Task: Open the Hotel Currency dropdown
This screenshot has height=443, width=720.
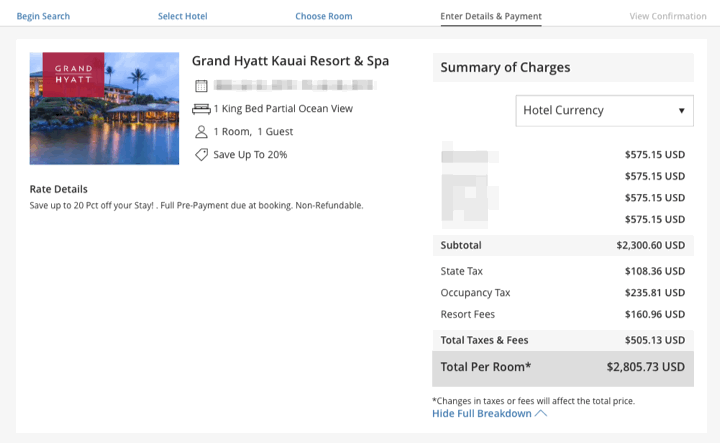Action: click(x=604, y=110)
